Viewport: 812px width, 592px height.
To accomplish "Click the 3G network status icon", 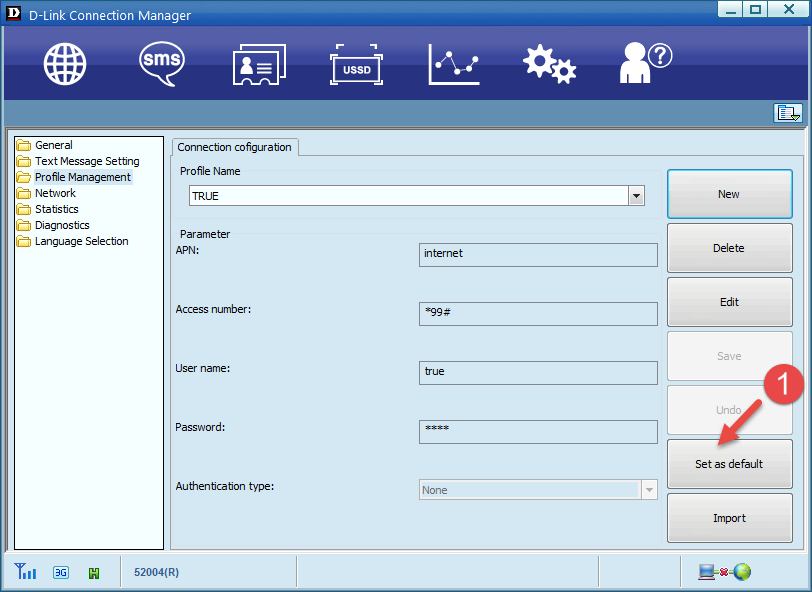I will coord(61,572).
